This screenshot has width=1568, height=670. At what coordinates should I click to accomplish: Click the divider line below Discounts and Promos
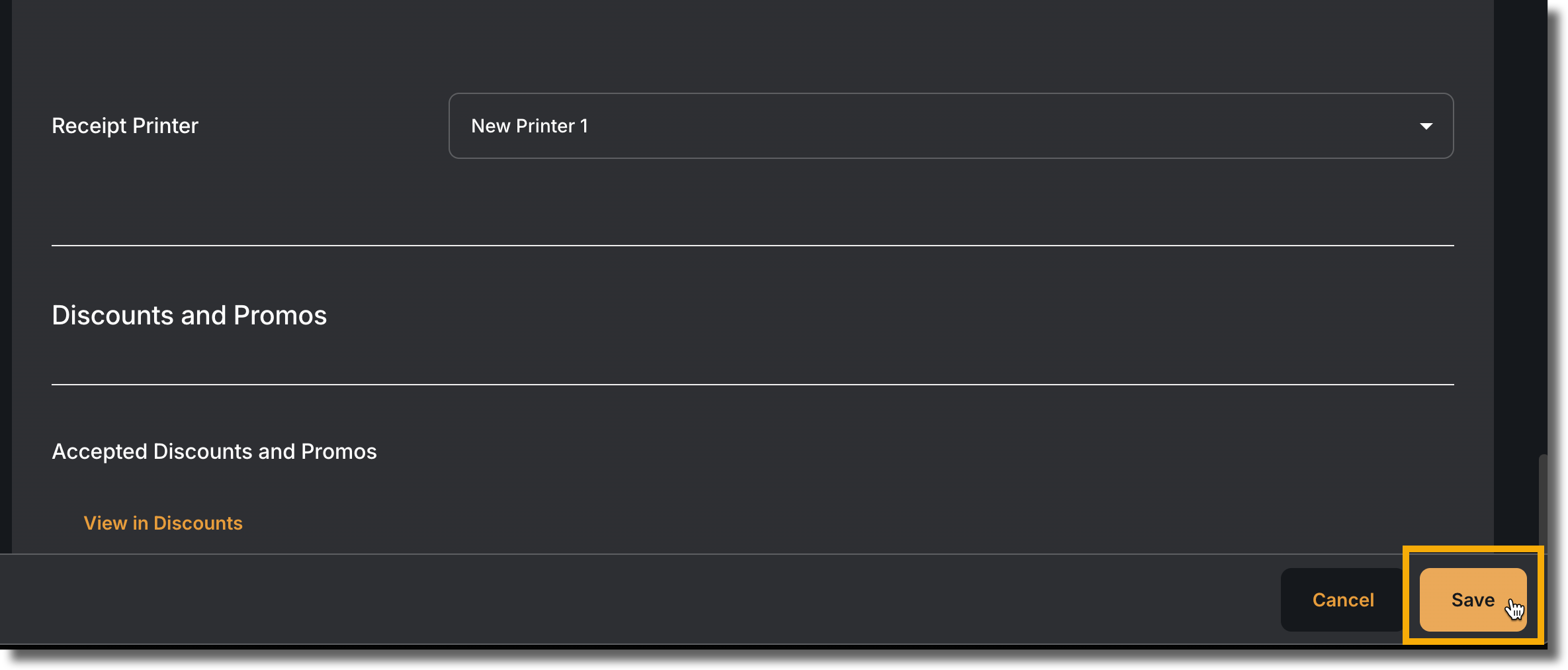[752, 385]
